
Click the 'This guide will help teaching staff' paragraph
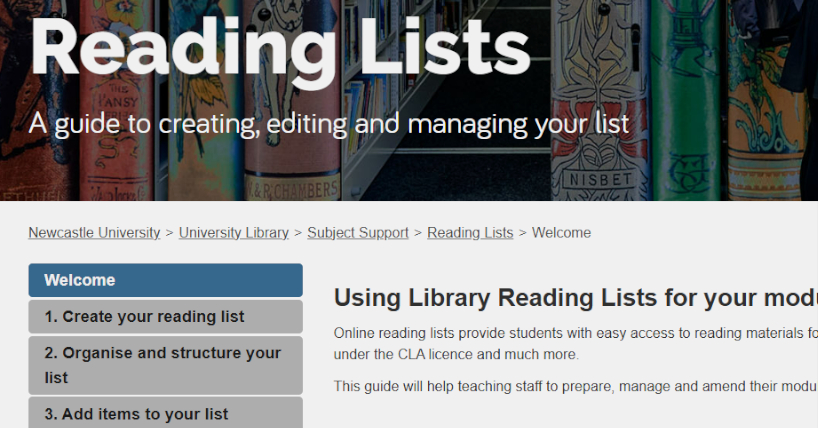tap(576, 386)
